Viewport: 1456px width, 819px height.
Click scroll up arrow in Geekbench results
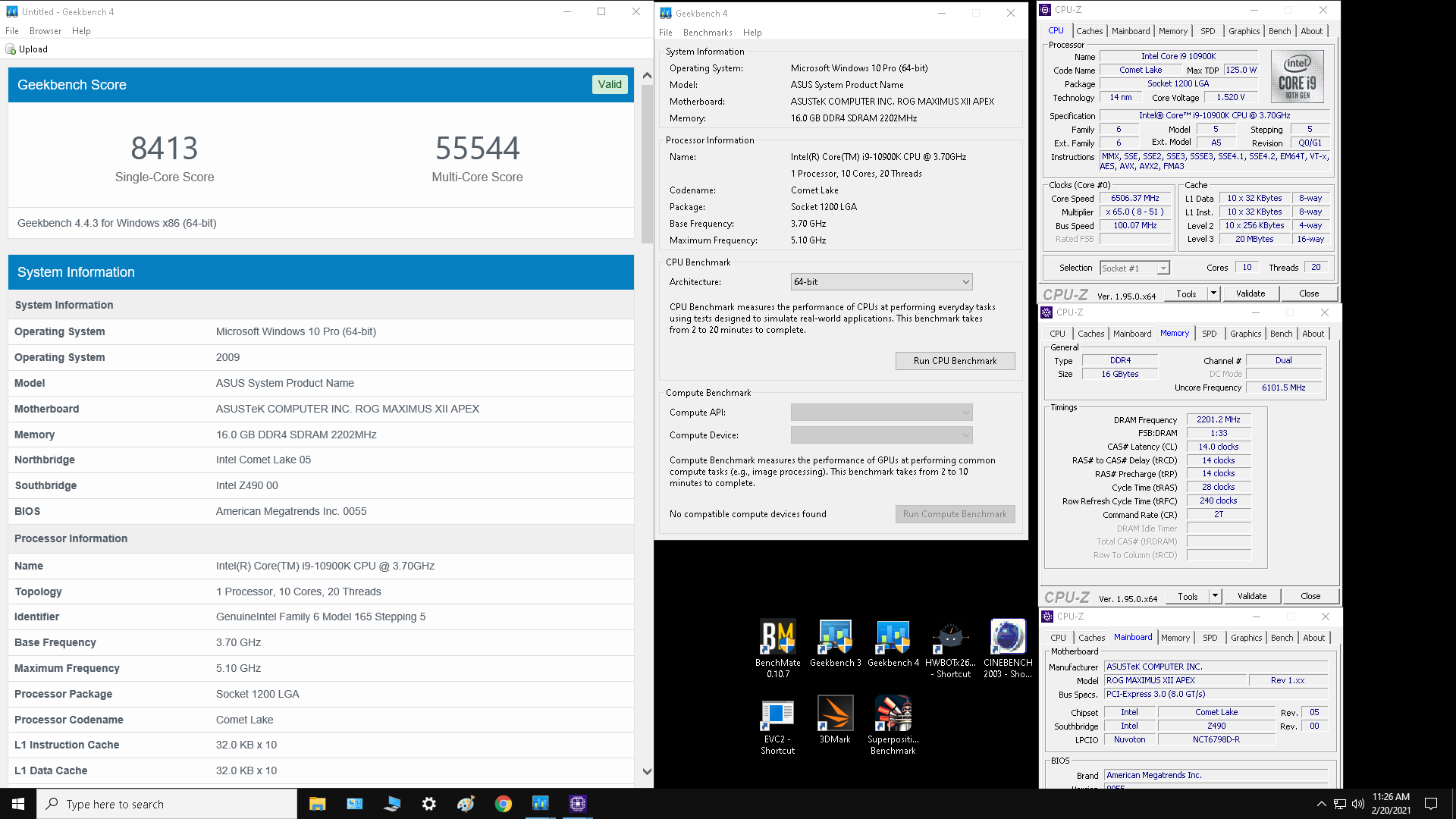pos(647,75)
